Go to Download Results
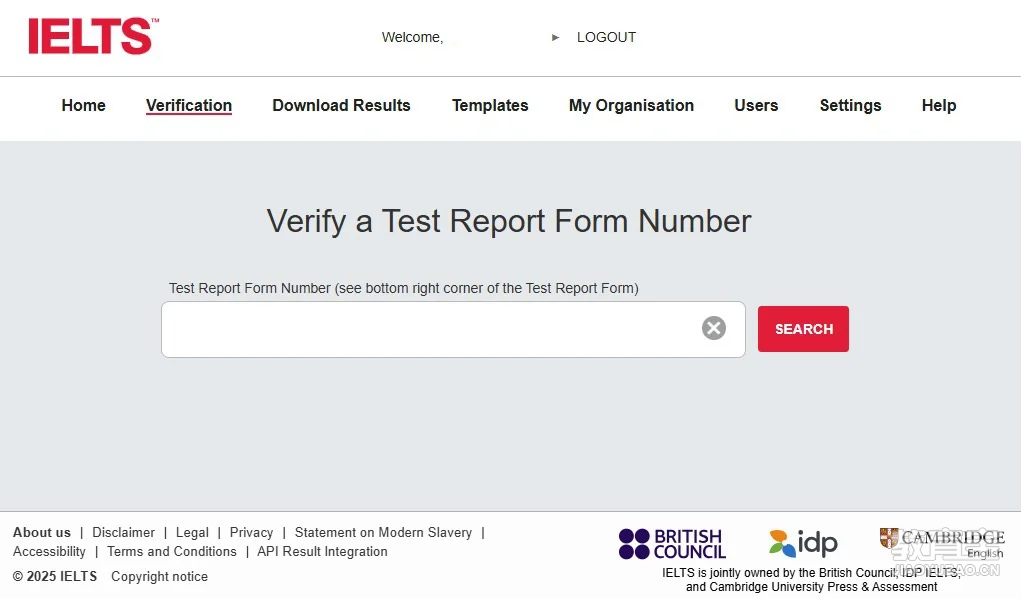The width and height of the screenshot is (1021, 599). pos(341,105)
